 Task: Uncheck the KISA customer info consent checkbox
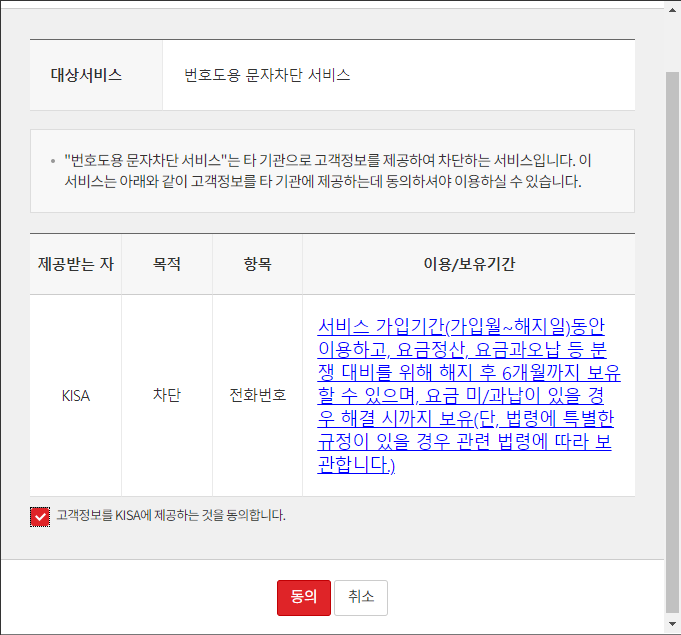40,516
